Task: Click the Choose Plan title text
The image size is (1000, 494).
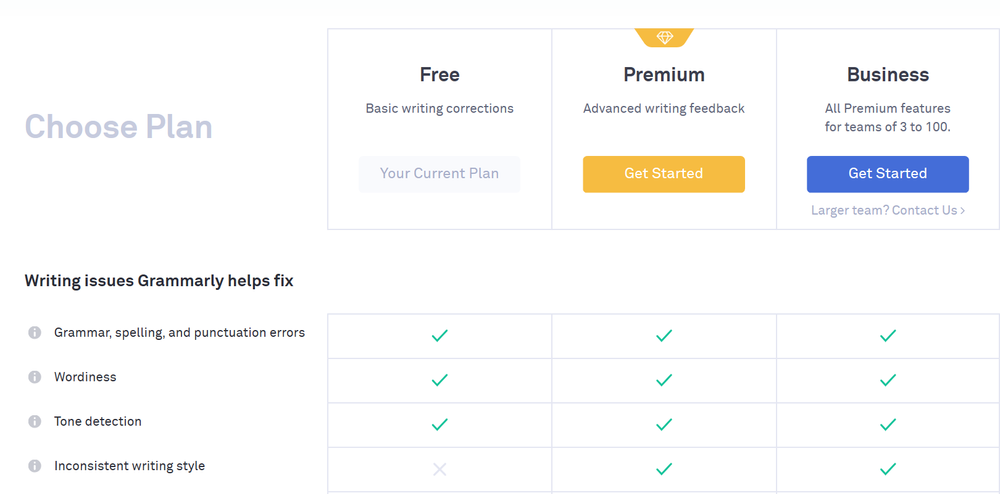Action: 118,127
